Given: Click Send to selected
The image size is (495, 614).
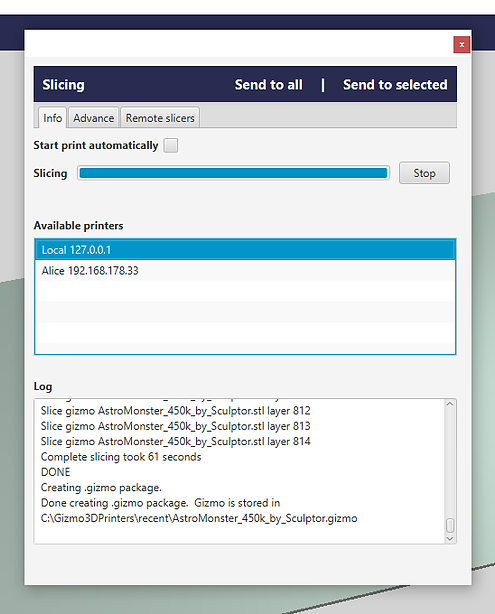Looking at the screenshot, I should coord(395,85).
